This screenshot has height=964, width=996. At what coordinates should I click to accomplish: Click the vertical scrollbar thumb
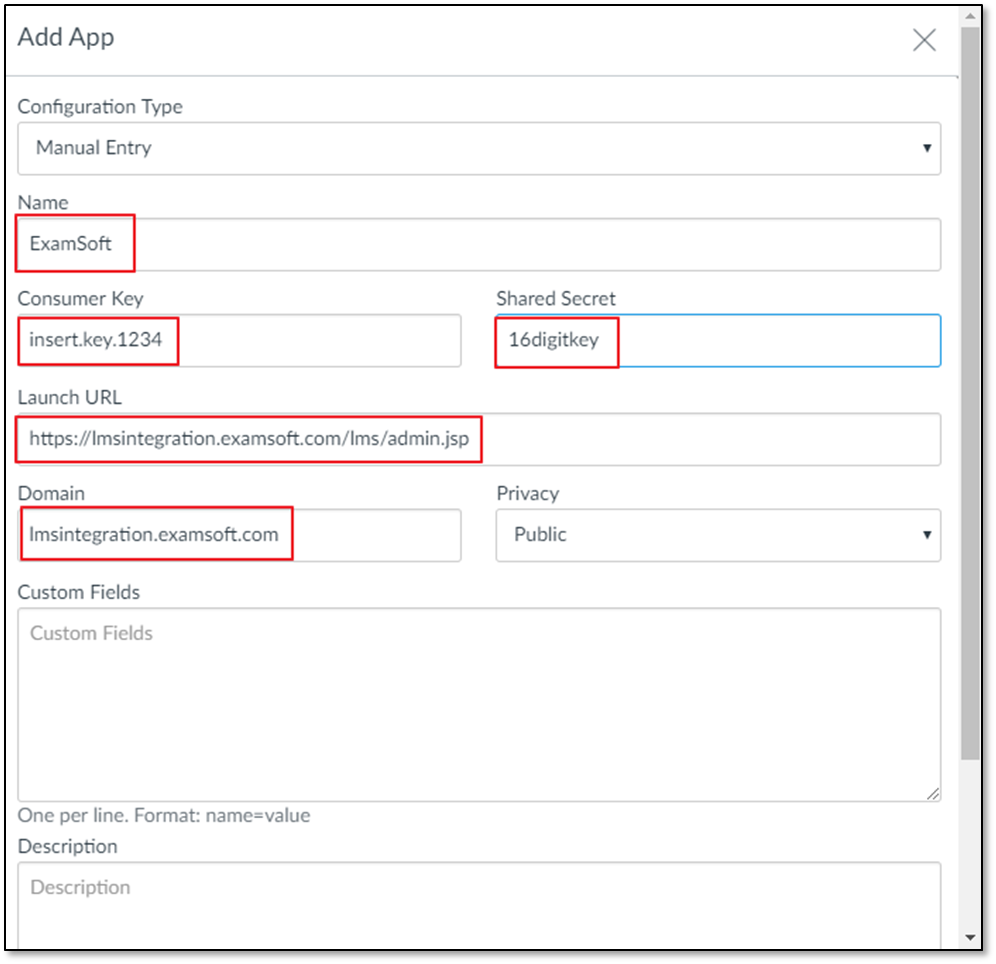tap(970, 392)
